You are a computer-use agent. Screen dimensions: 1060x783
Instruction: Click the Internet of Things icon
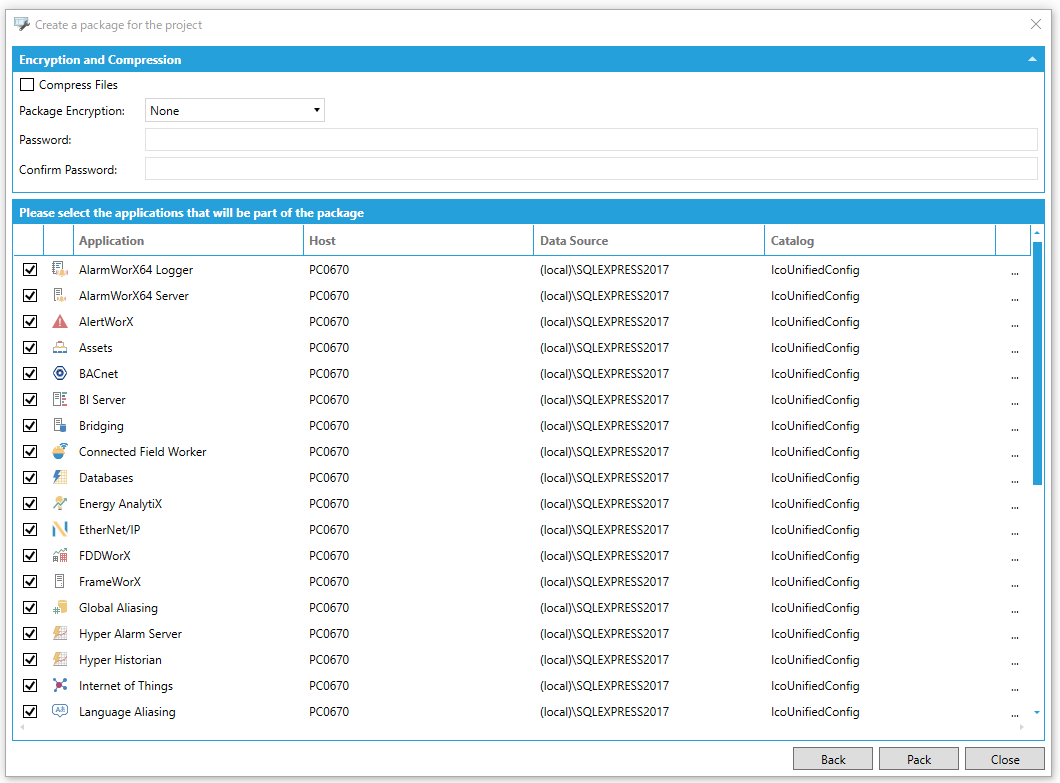(x=60, y=685)
